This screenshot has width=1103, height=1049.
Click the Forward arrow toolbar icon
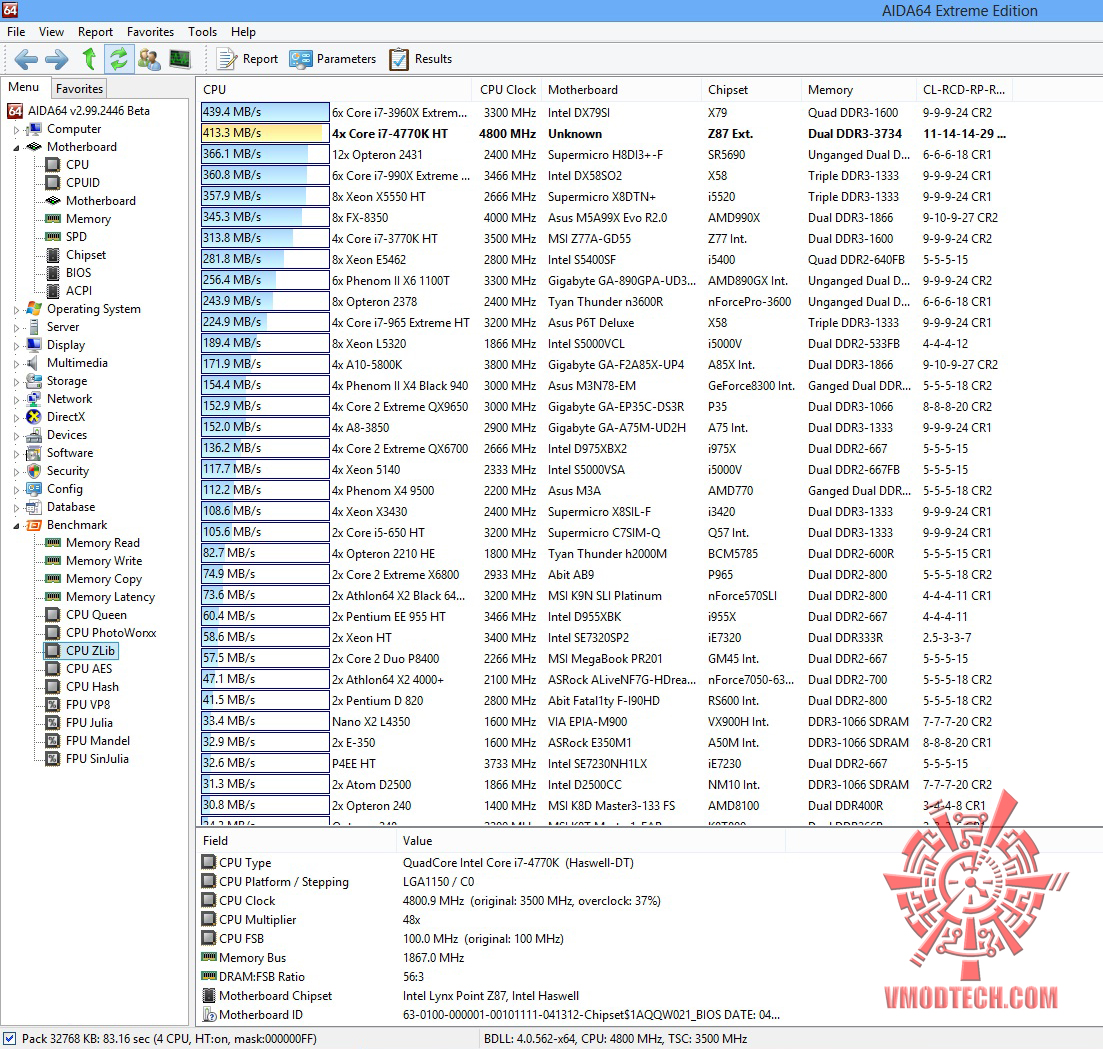coord(56,59)
